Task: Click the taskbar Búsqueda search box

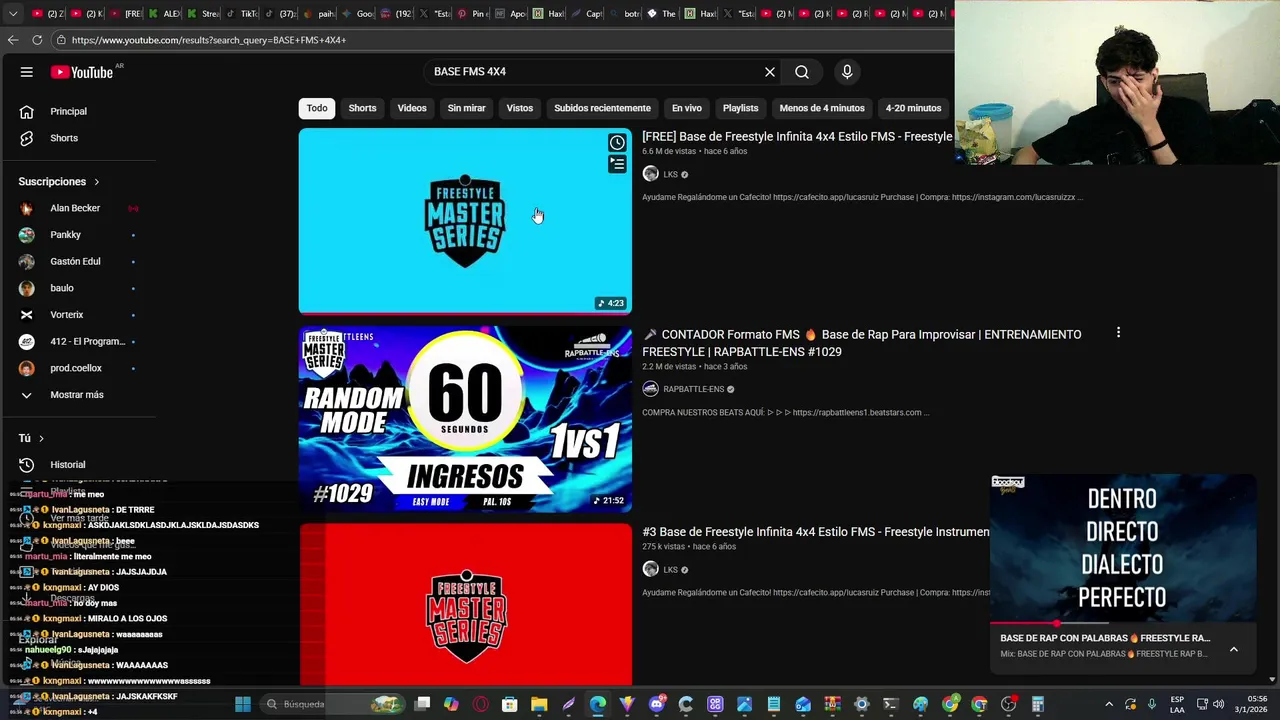Action: [334, 704]
